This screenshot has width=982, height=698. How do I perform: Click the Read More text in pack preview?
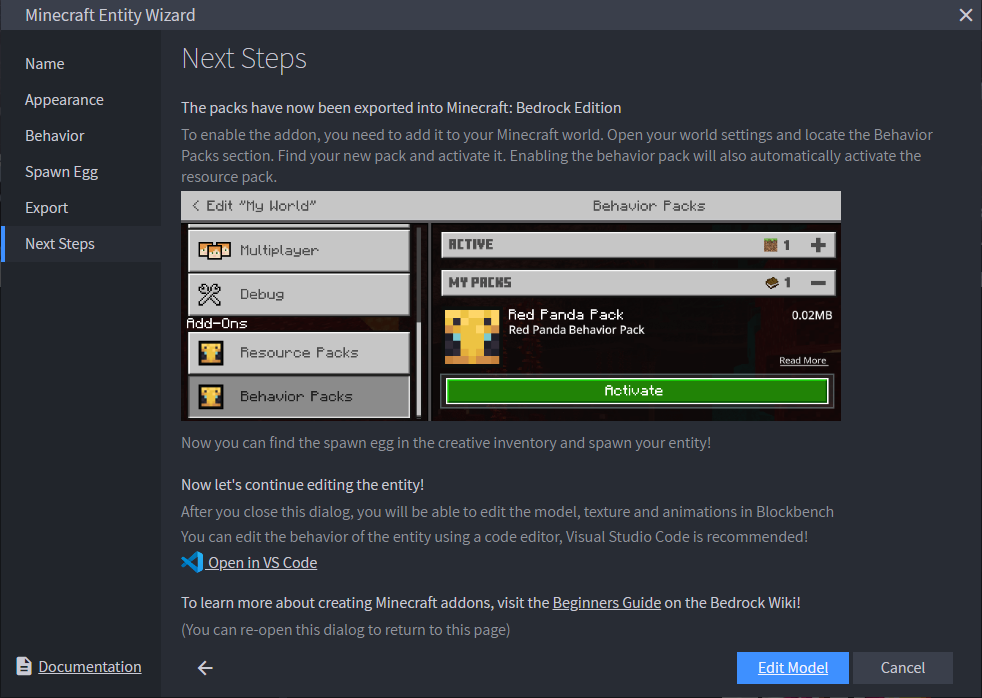coord(803,361)
